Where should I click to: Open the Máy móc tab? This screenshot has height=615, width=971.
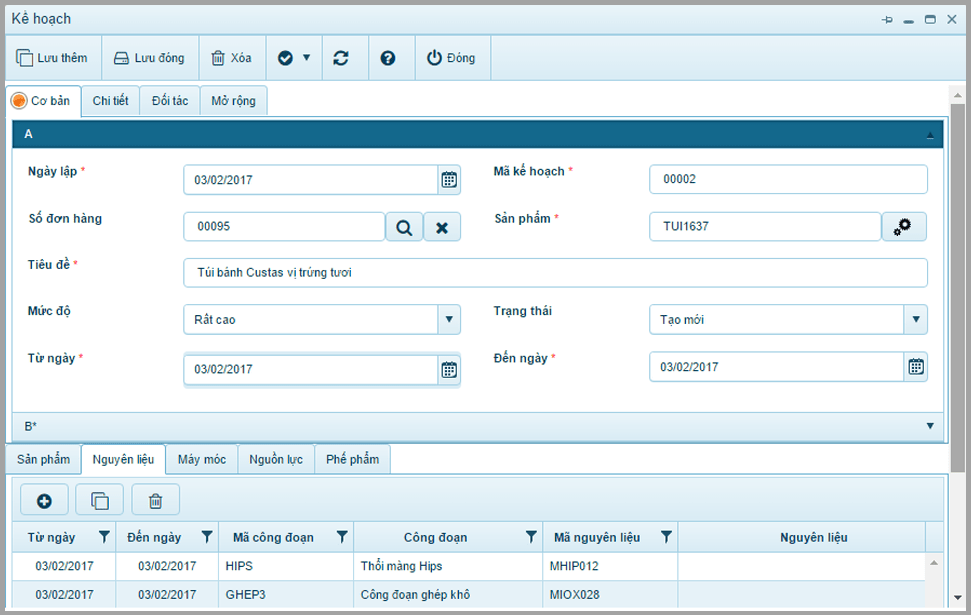pyautogui.click(x=202, y=460)
